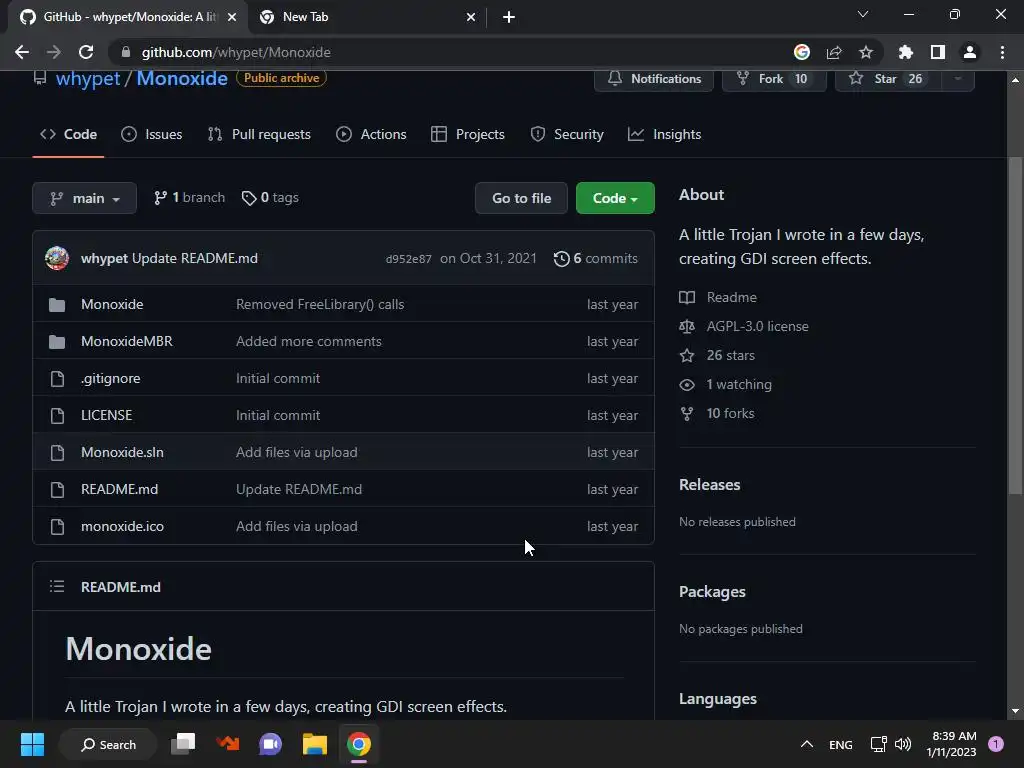Bookmark this page with the star icon
Viewport: 1024px width, 768px height.
click(866, 52)
